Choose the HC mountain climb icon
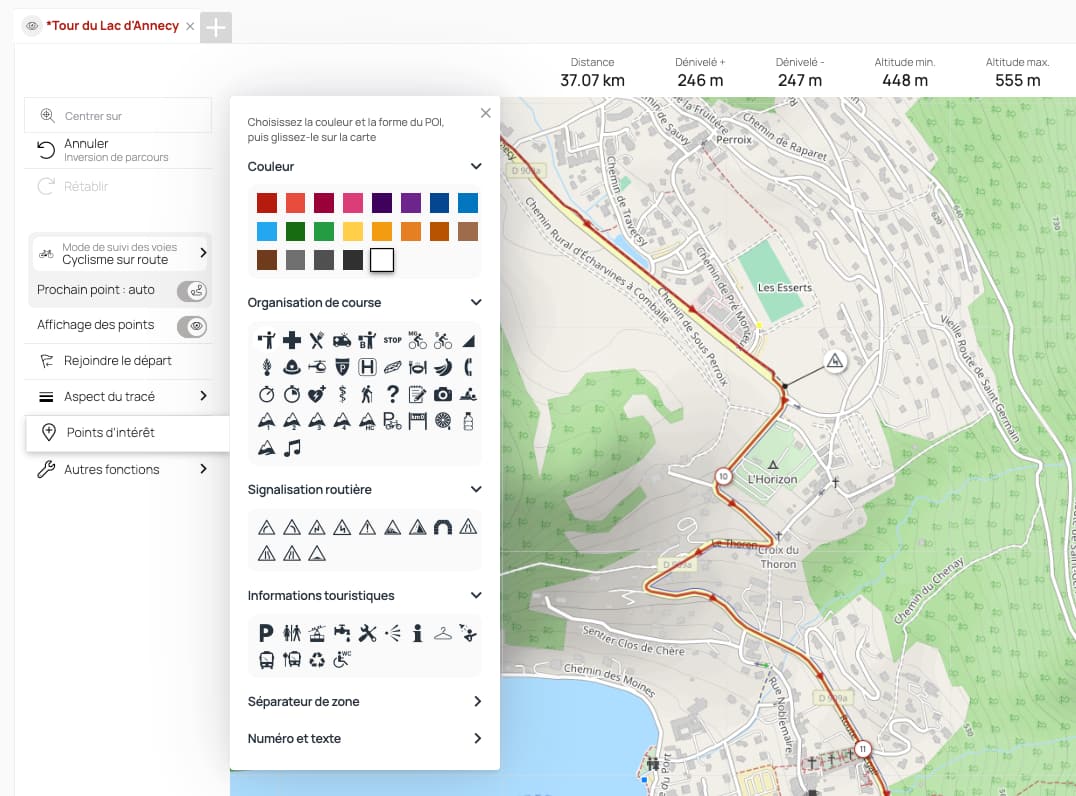 (x=367, y=421)
